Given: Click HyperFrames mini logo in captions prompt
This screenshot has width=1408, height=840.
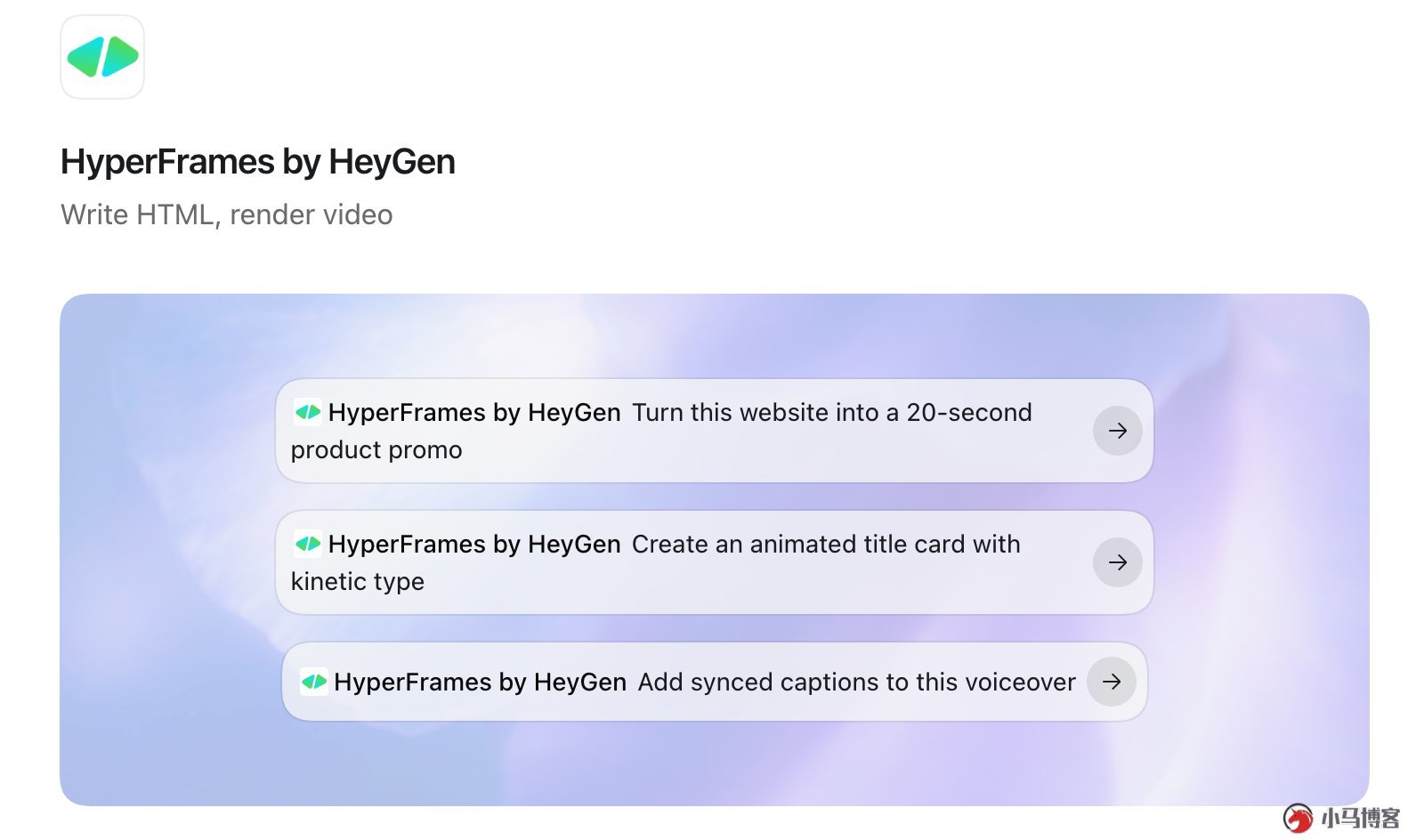Looking at the screenshot, I should pyautogui.click(x=314, y=682).
